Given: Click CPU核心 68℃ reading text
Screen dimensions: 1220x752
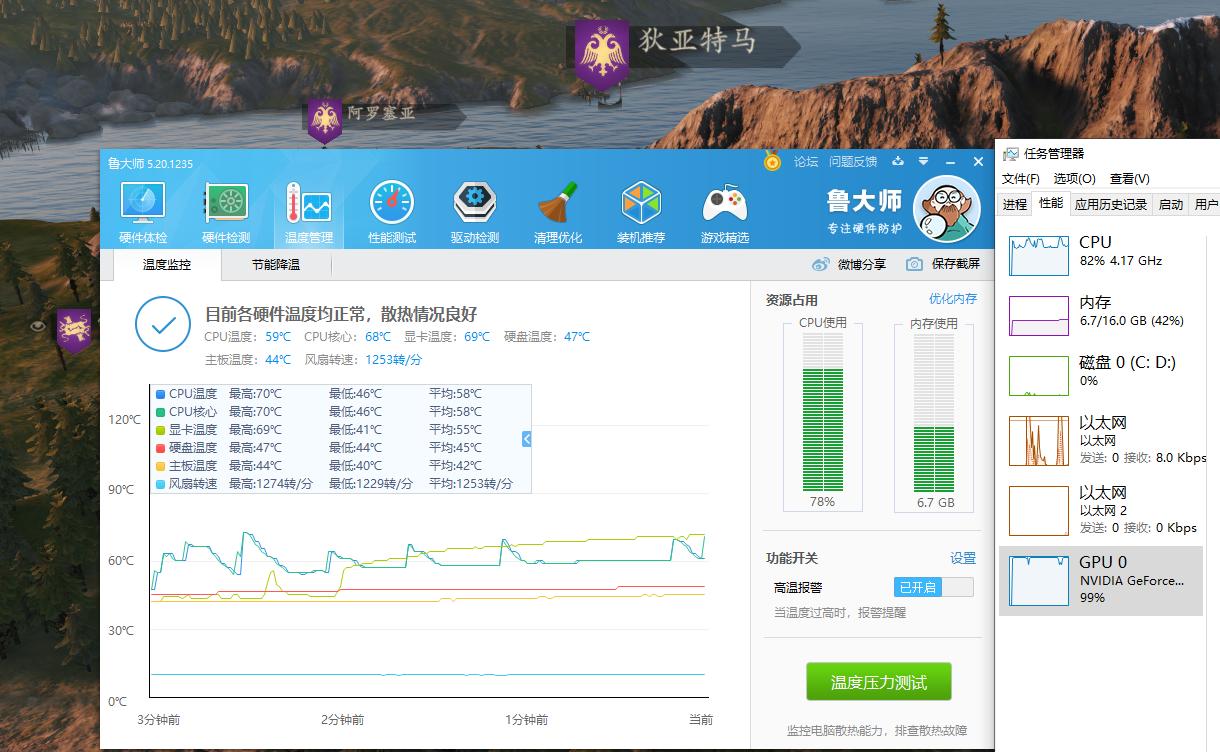Looking at the screenshot, I should 347,337.
